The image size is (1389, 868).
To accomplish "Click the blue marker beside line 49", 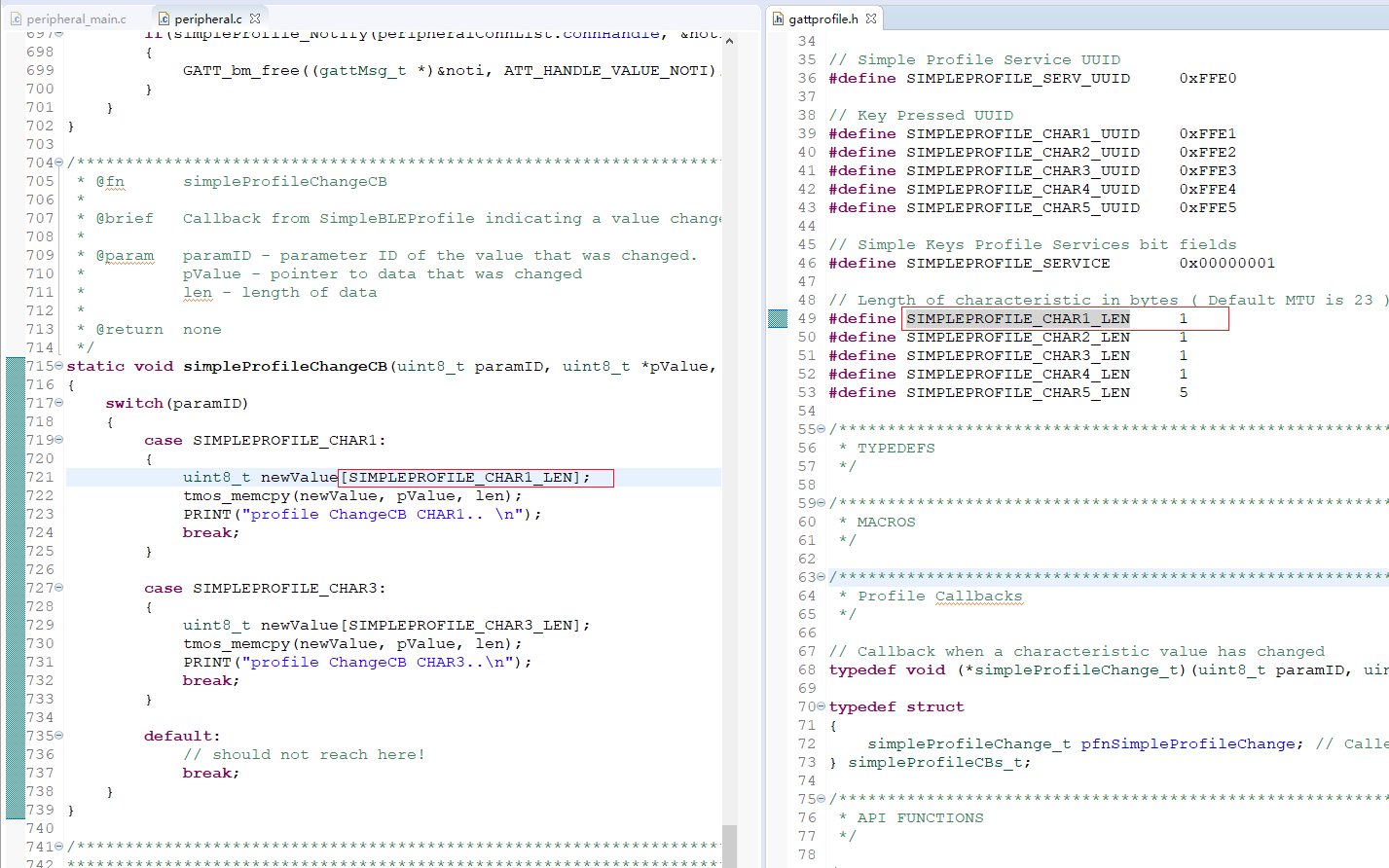I will tap(778, 318).
